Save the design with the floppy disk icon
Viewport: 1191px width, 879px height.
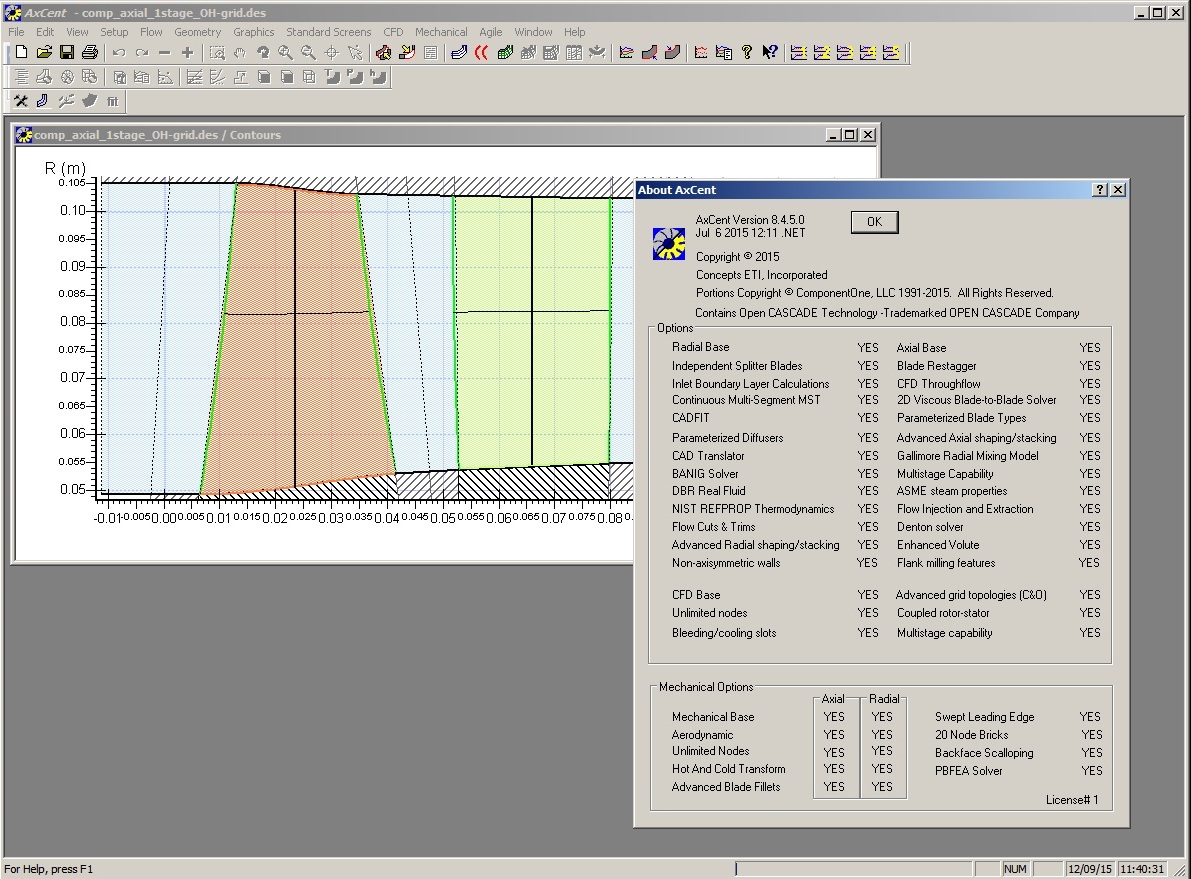point(67,53)
